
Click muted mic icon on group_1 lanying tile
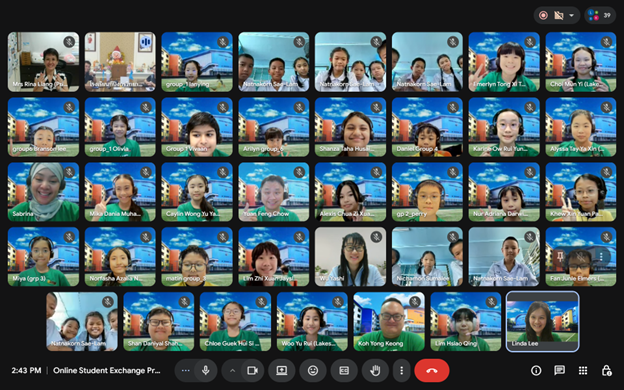click(222, 42)
